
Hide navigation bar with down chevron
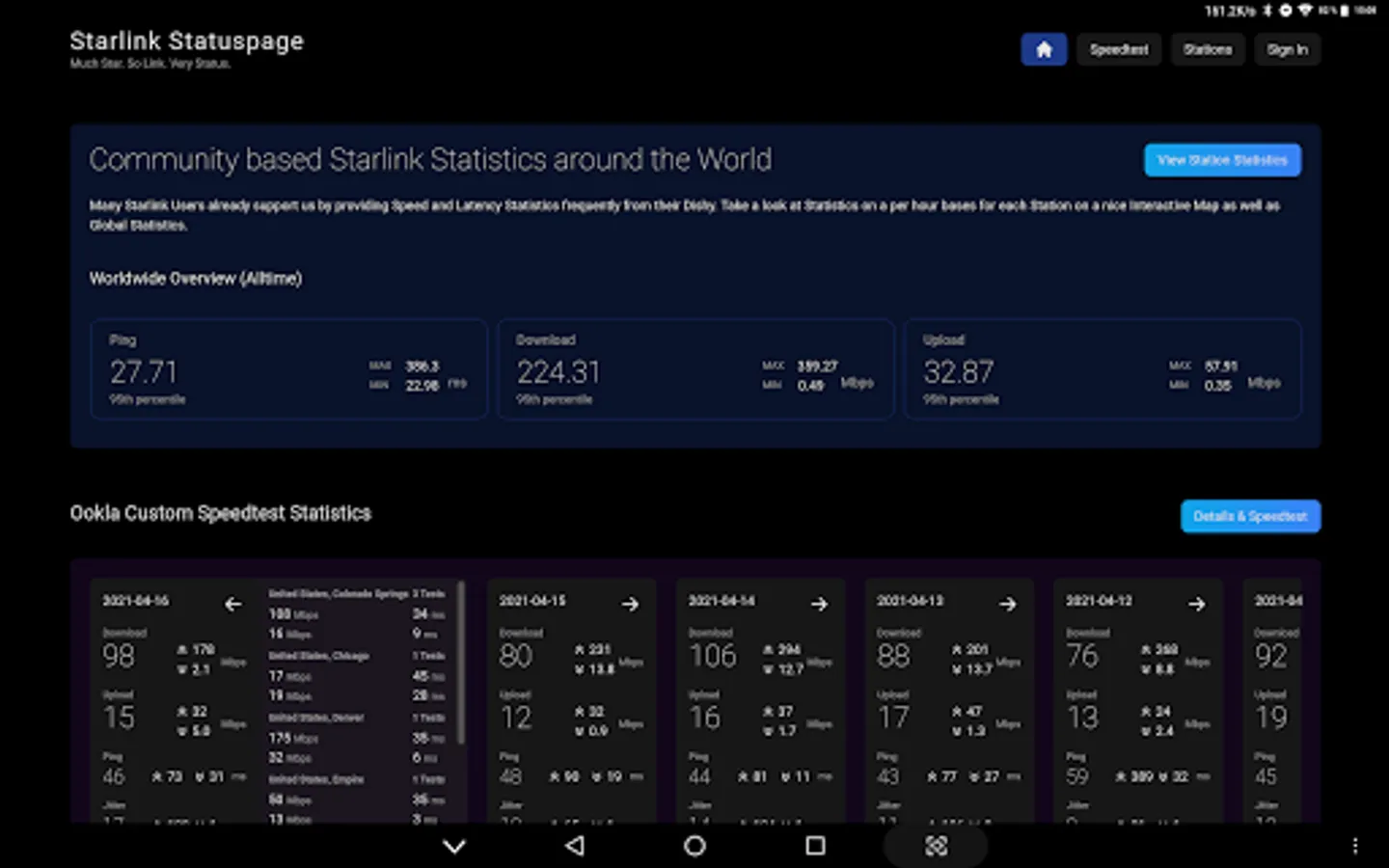pos(454,847)
